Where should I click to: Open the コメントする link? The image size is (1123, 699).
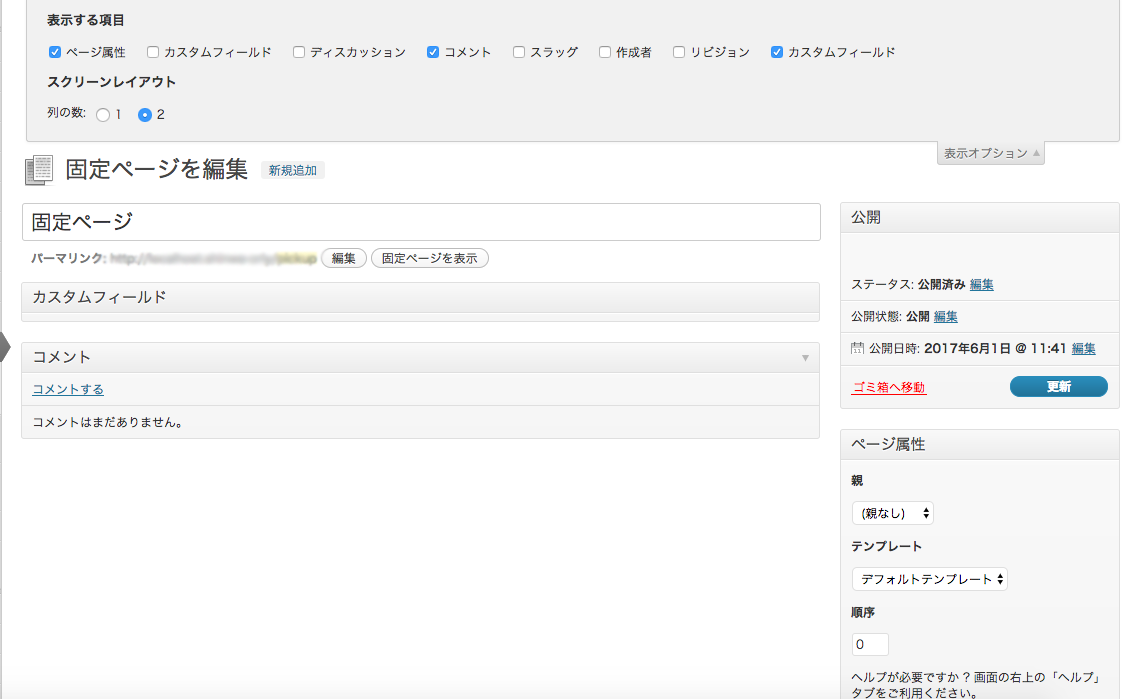pyautogui.click(x=68, y=389)
